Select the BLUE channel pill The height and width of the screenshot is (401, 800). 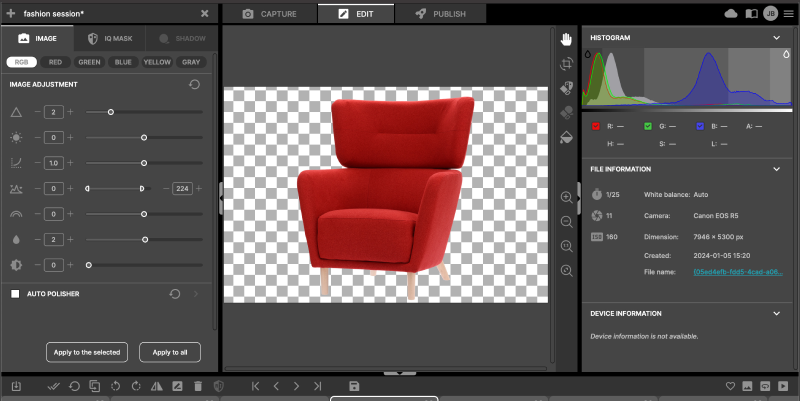click(123, 62)
